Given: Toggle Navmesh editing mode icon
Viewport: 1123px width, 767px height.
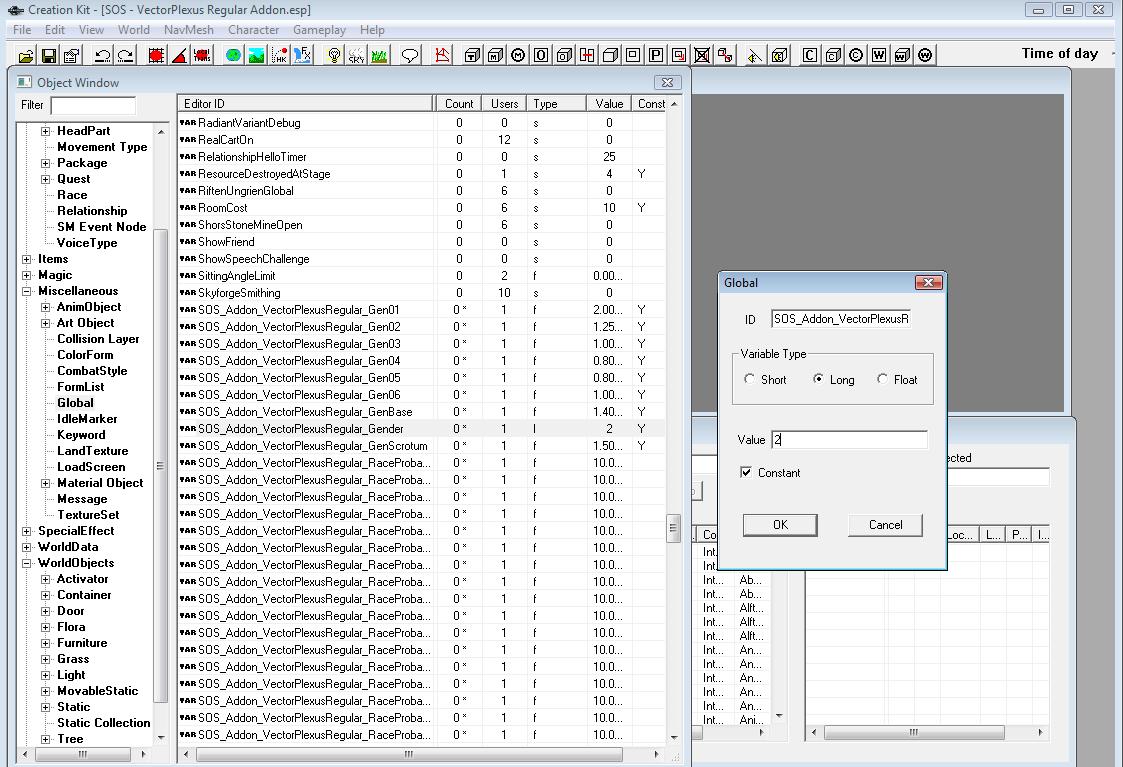Looking at the screenshot, I should (443, 55).
